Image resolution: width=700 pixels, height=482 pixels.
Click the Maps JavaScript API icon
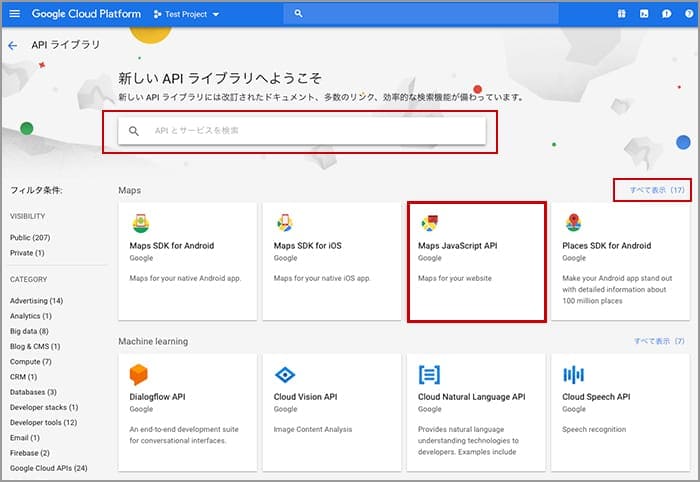pyautogui.click(x=429, y=223)
